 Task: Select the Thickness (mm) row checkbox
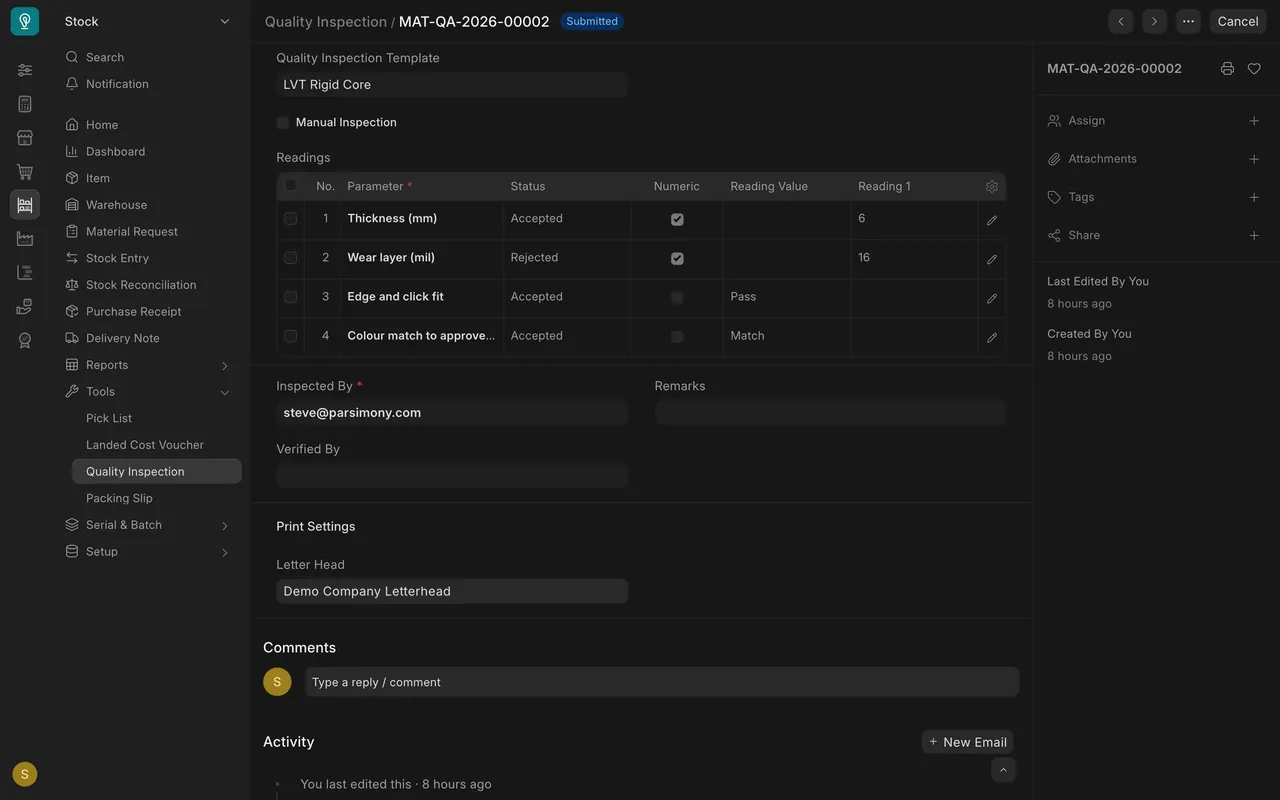290,219
